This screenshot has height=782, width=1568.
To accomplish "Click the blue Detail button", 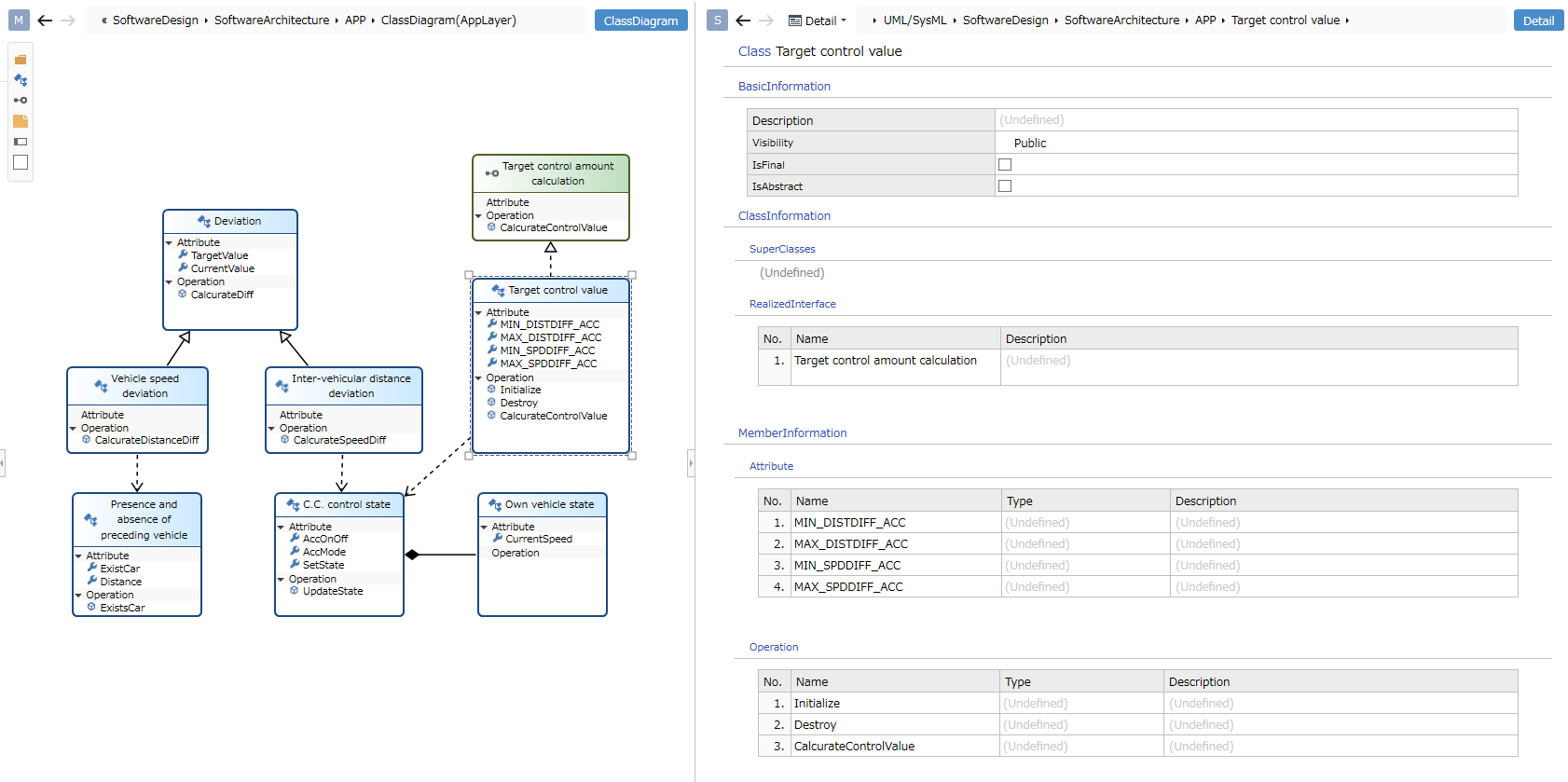I will [x=1538, y=21].
